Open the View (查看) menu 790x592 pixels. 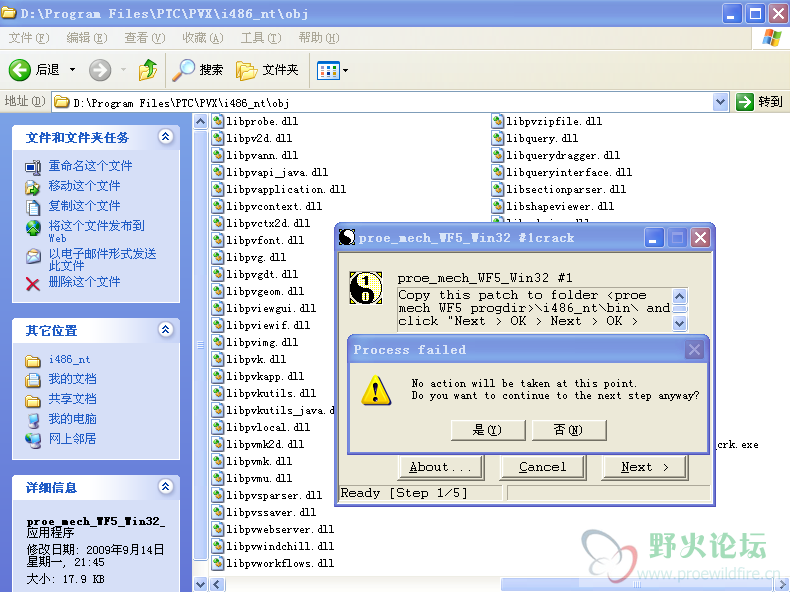point(145,38)
